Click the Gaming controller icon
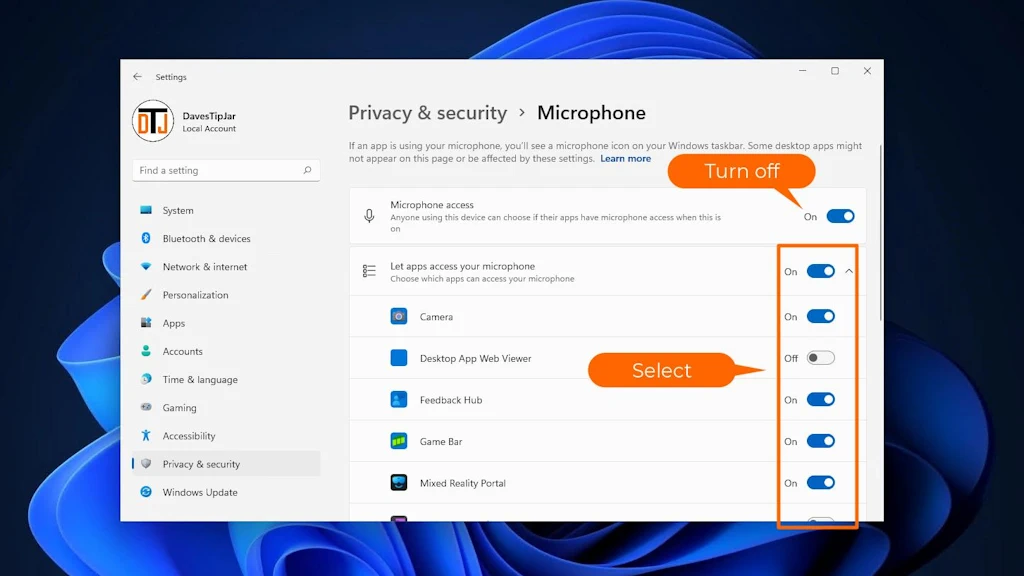 [x=146, y=407]
